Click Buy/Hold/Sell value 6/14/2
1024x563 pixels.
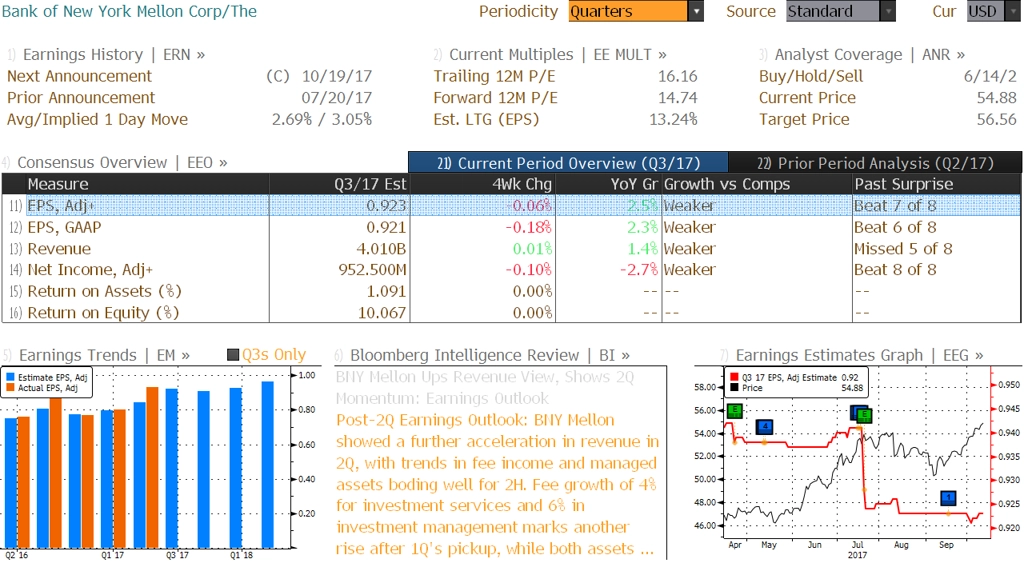tap(990, 76)
